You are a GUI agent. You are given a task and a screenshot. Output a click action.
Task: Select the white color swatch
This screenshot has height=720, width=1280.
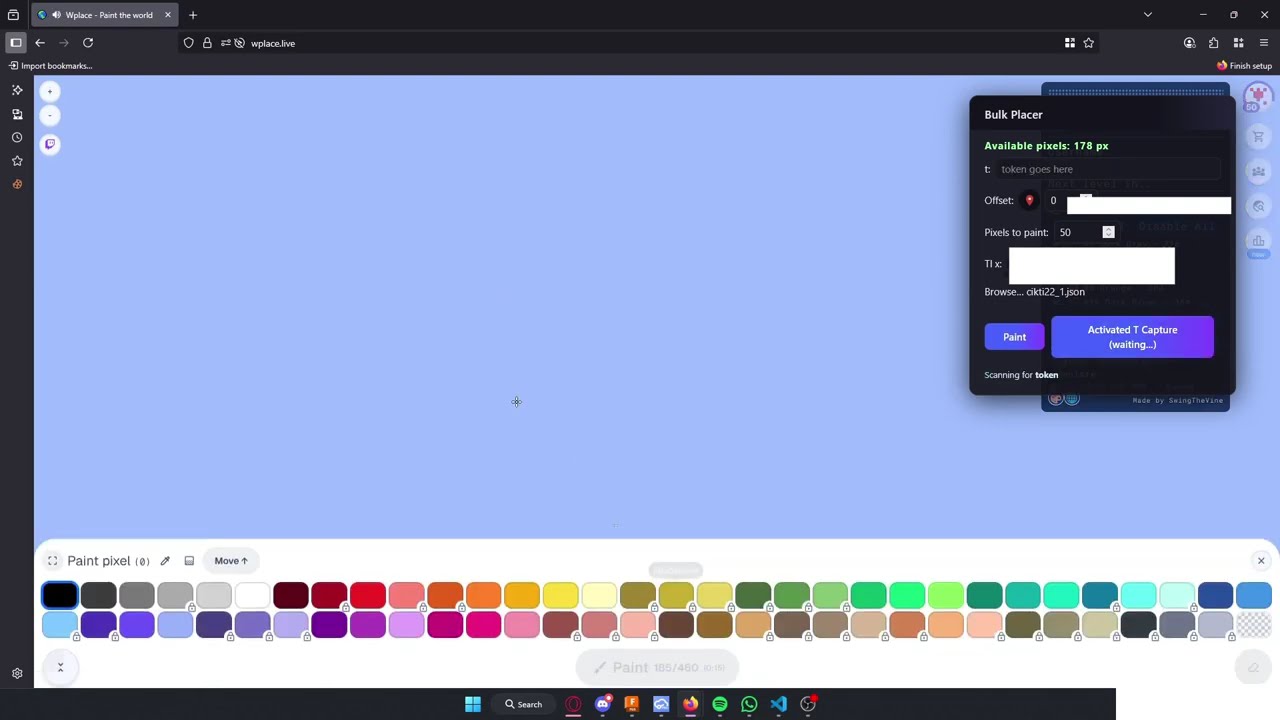(x=252, y=596)
